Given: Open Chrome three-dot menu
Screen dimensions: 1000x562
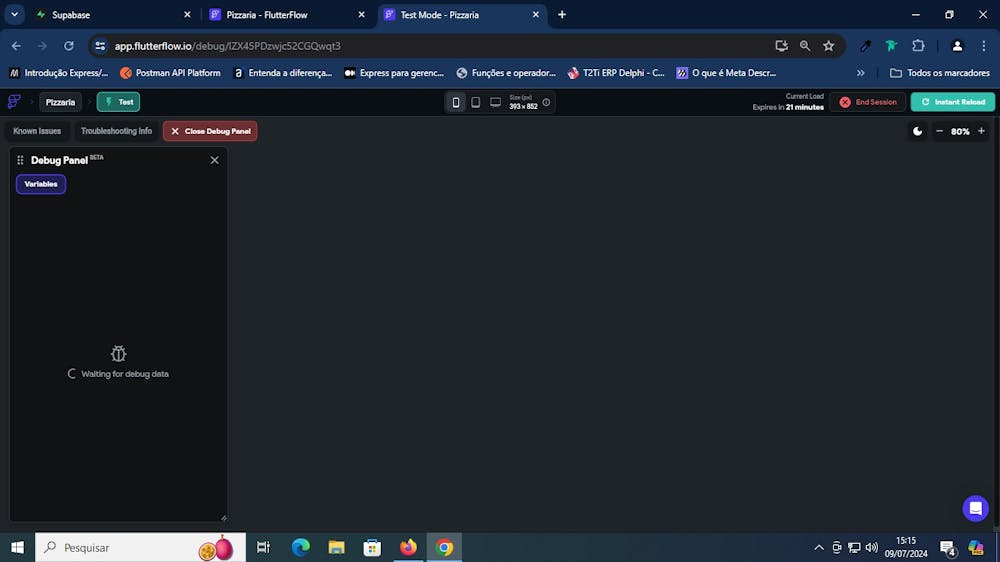Looking at the screenshot, I should pyautogui.click(x=983, y=46).
